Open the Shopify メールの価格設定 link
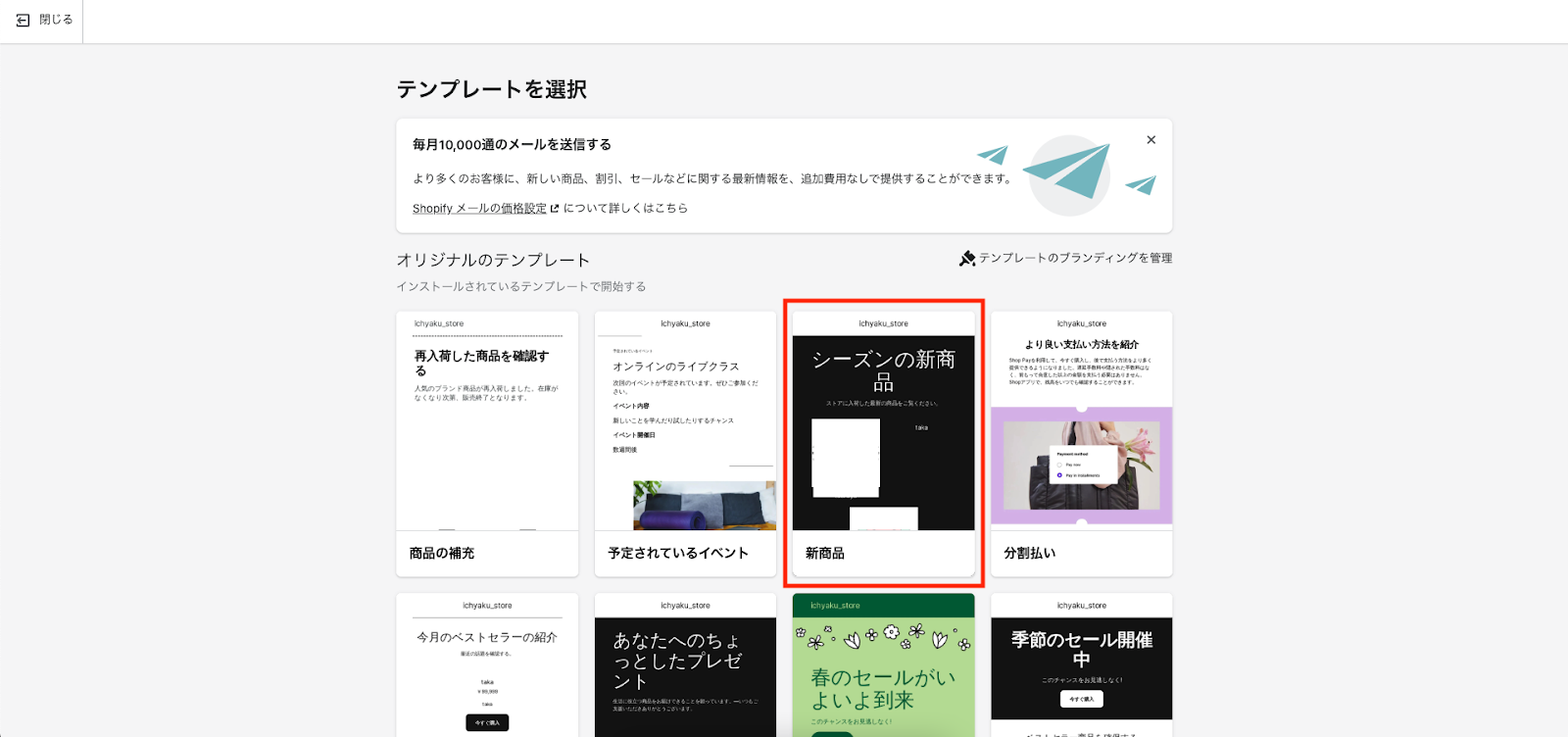 [479, 209]
